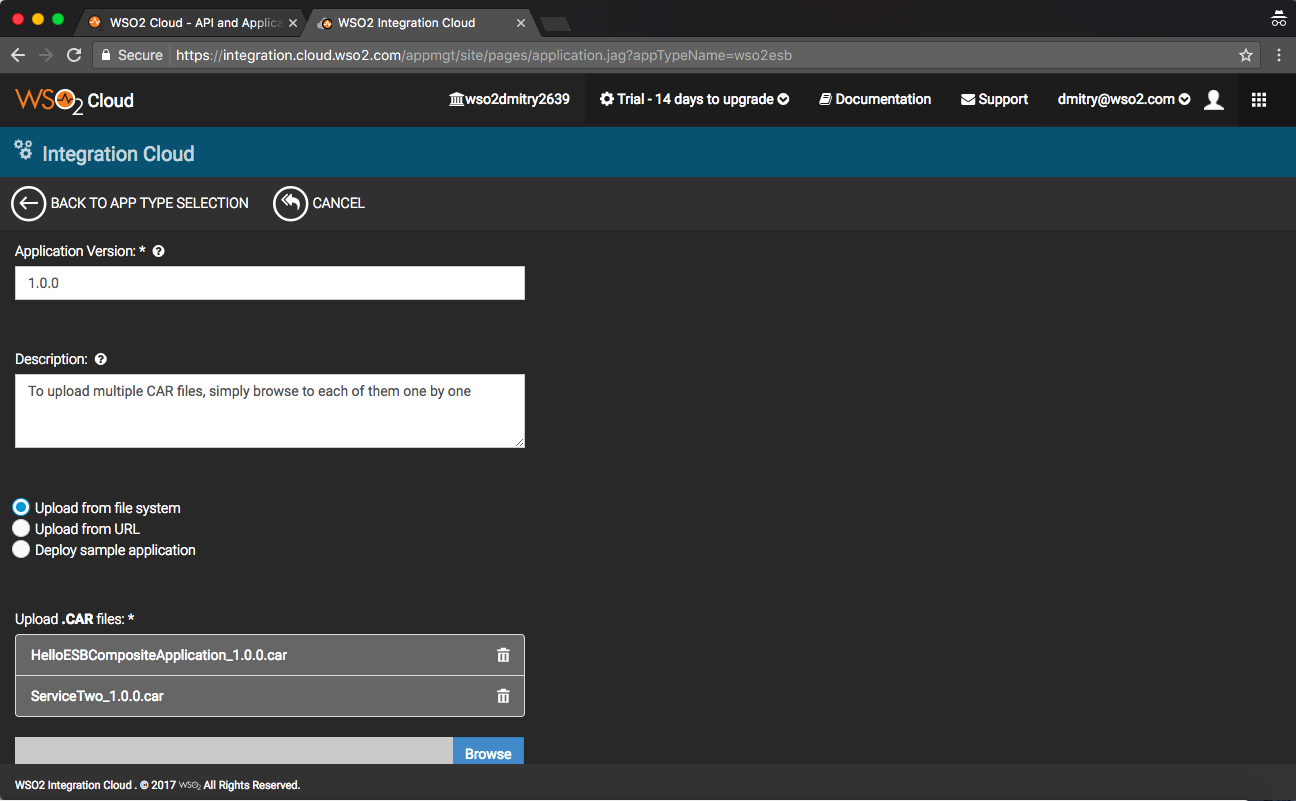Reload the page using browser refresh icon
Image resolution: width=1296 pixels, height=801 pixels.
pos(74,55)
